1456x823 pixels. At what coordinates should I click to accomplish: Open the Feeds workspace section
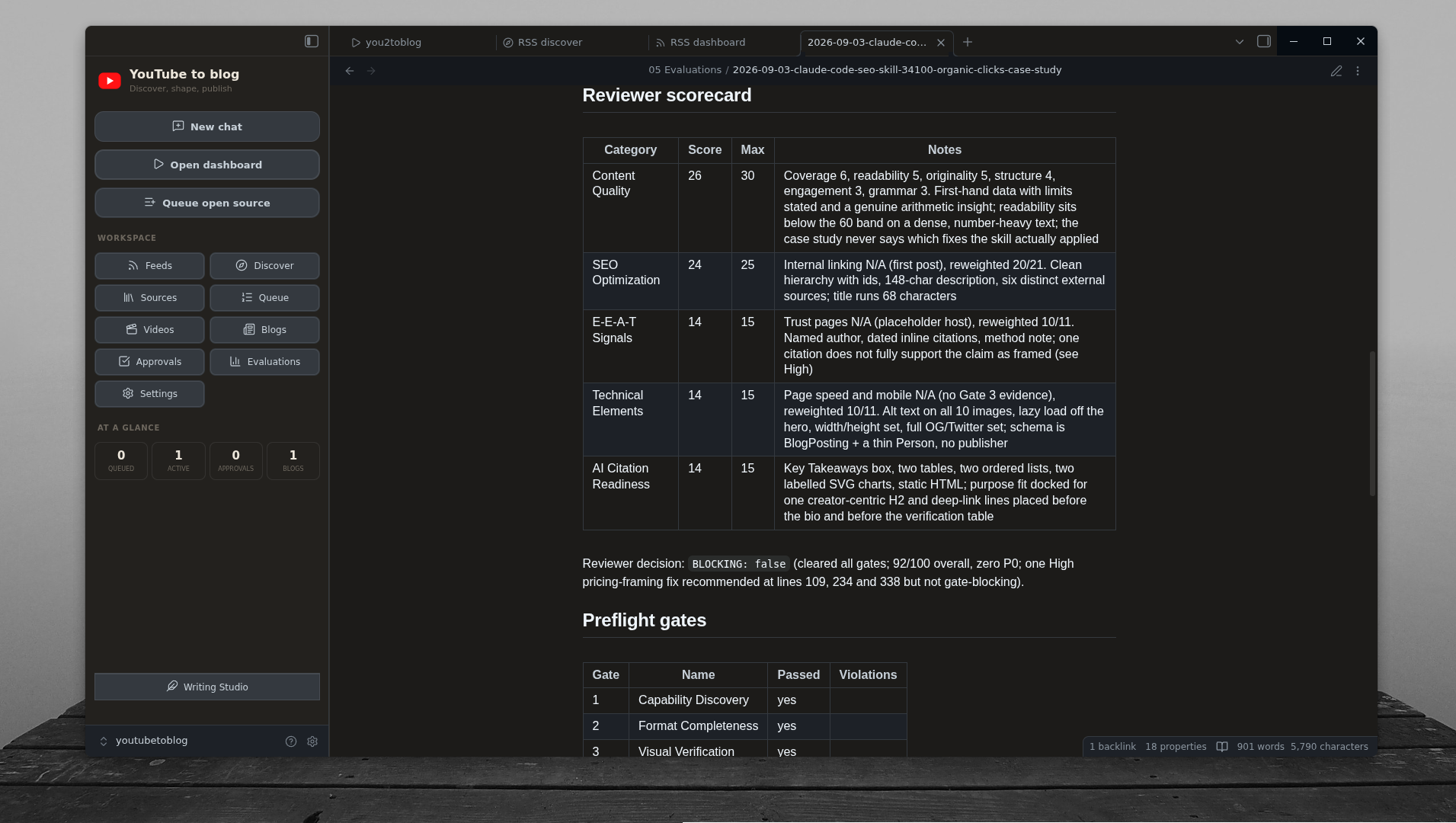149,266
